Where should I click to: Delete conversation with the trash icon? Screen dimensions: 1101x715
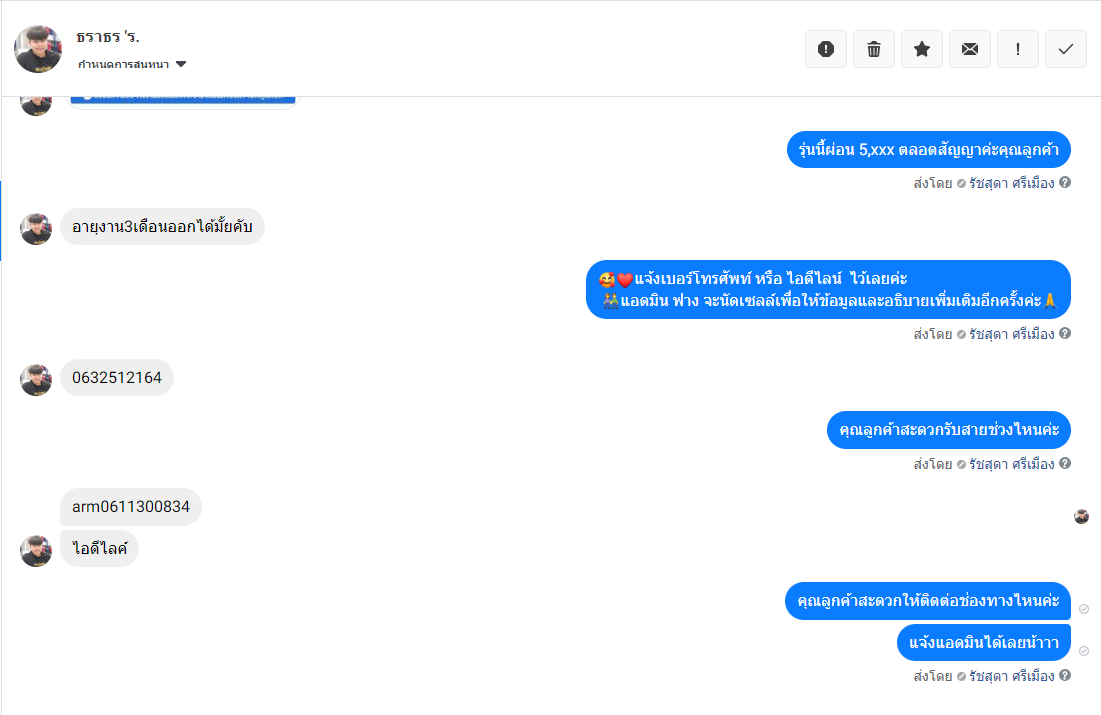pos(873,49)
